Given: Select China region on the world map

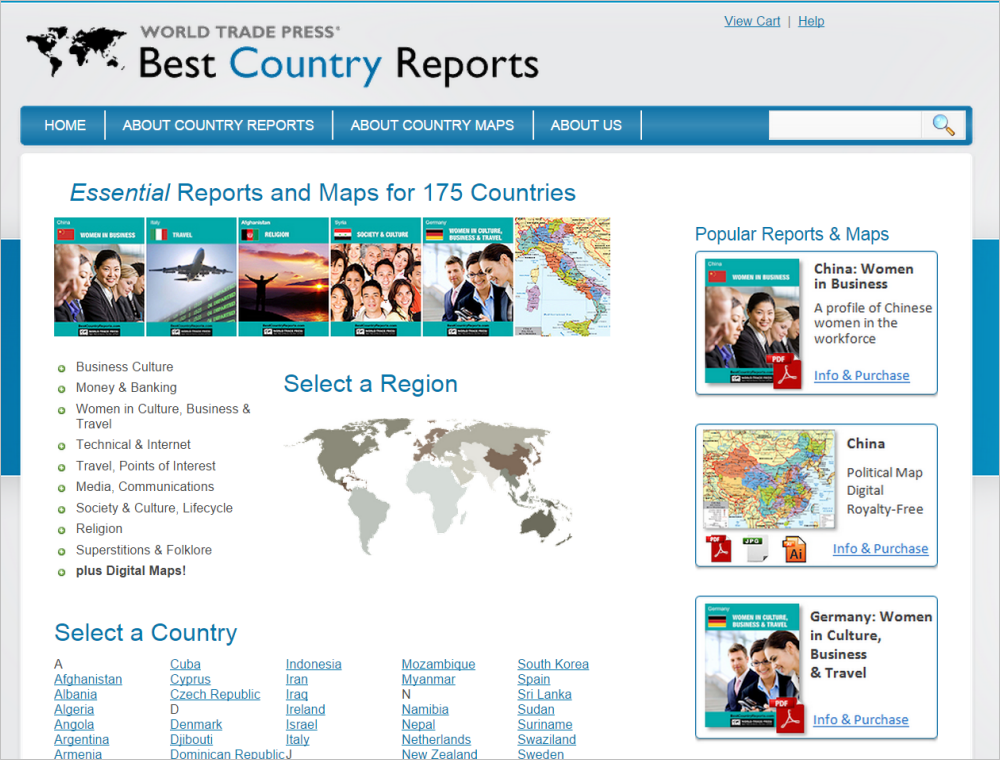Looking at the screenshot, I should pos(508,460).
